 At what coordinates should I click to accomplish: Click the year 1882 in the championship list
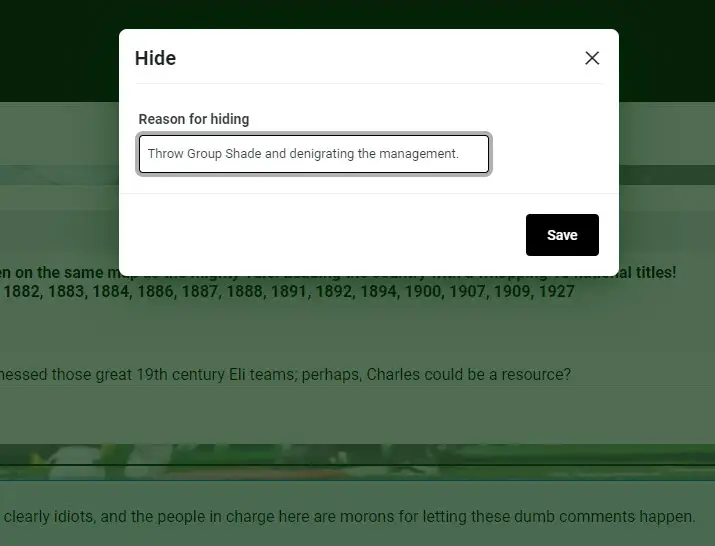pyautogui.click(x=27, y=292)
